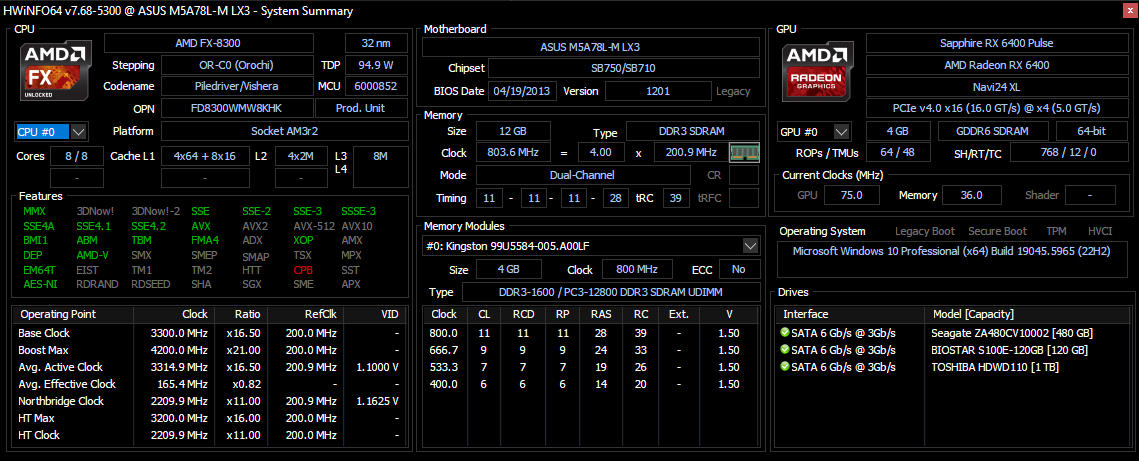Viewport: 1139px width, 461px height.
Task: Click the AMD-V feature flag
Action: click(x=91, y=255)
